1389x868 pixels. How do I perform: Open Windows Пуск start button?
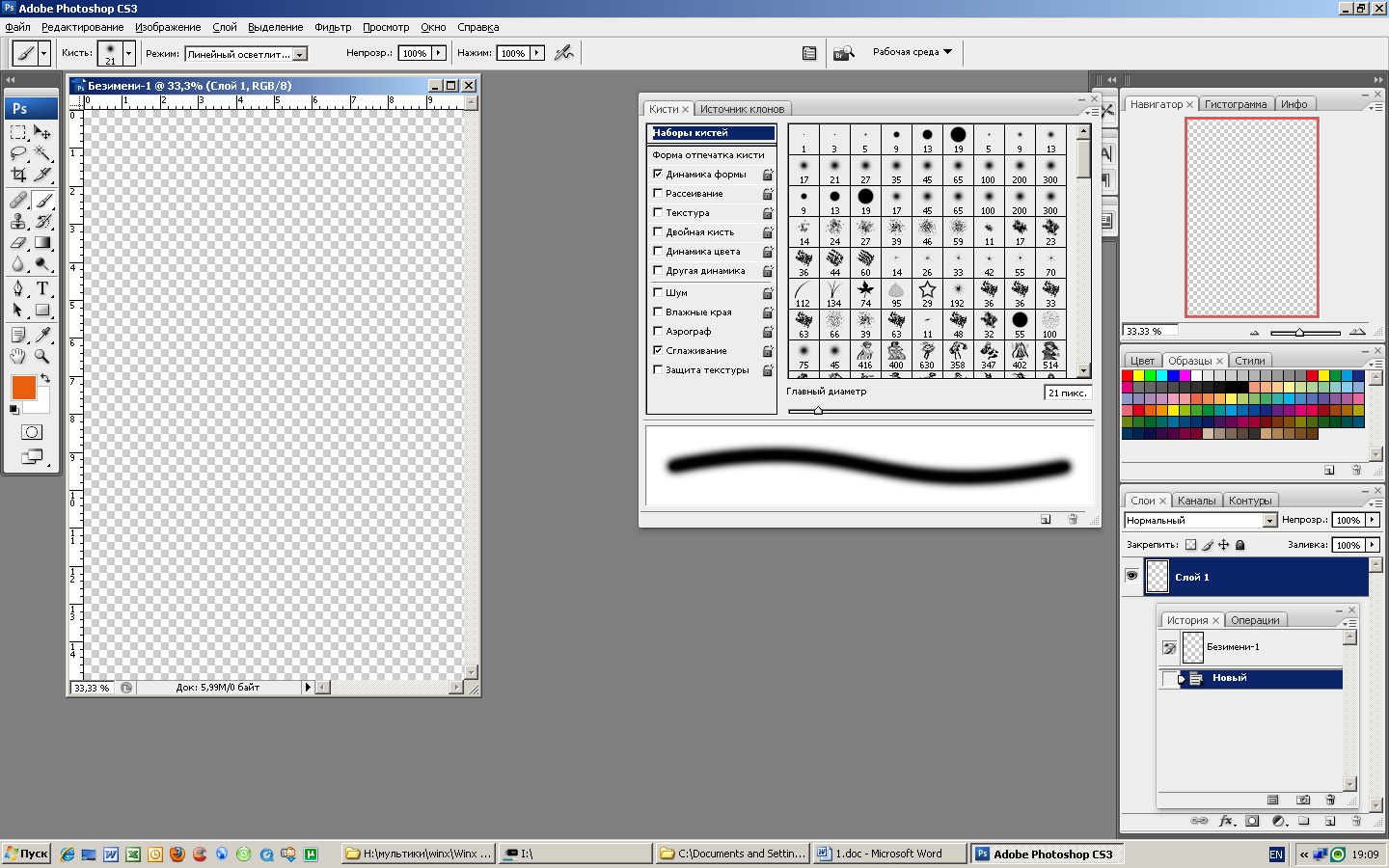tap(26, 854)
